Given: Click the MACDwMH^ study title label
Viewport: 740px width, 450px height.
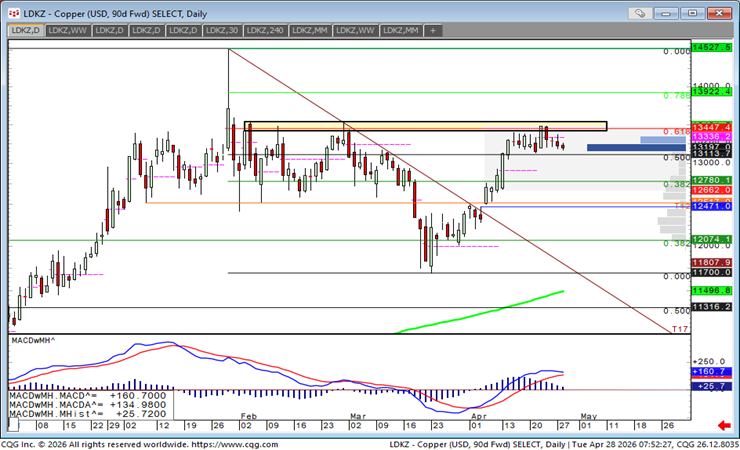Looking at the screenshot, I should pyautogui.click(x=32, y=341).
